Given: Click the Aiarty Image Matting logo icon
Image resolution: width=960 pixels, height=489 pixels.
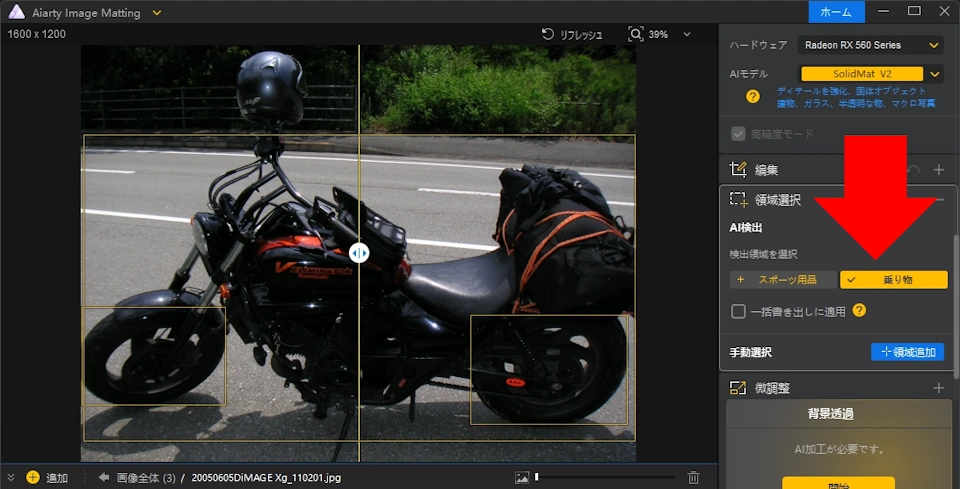Looking at the screenshot, I should pyautogui.click(x=17, y=12).
